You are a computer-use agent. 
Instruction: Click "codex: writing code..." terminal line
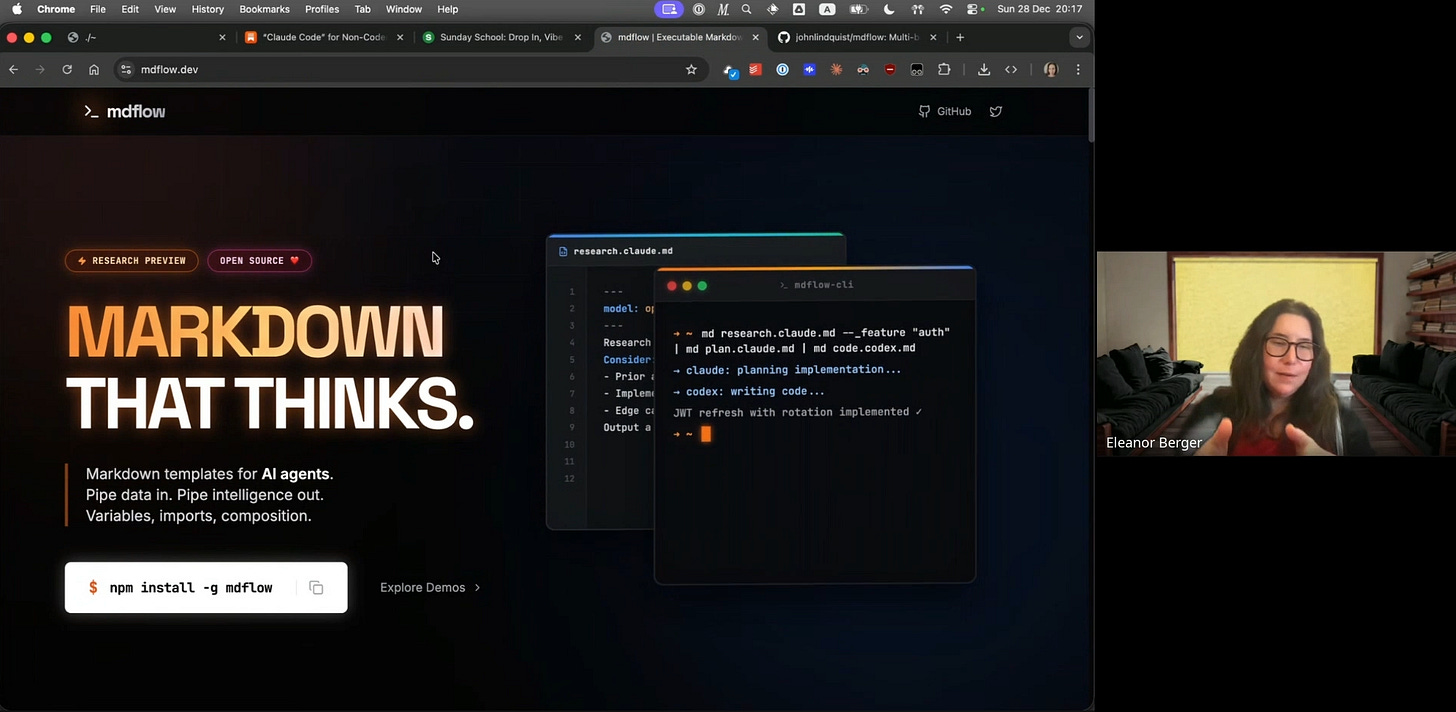(x=749, y=392)
